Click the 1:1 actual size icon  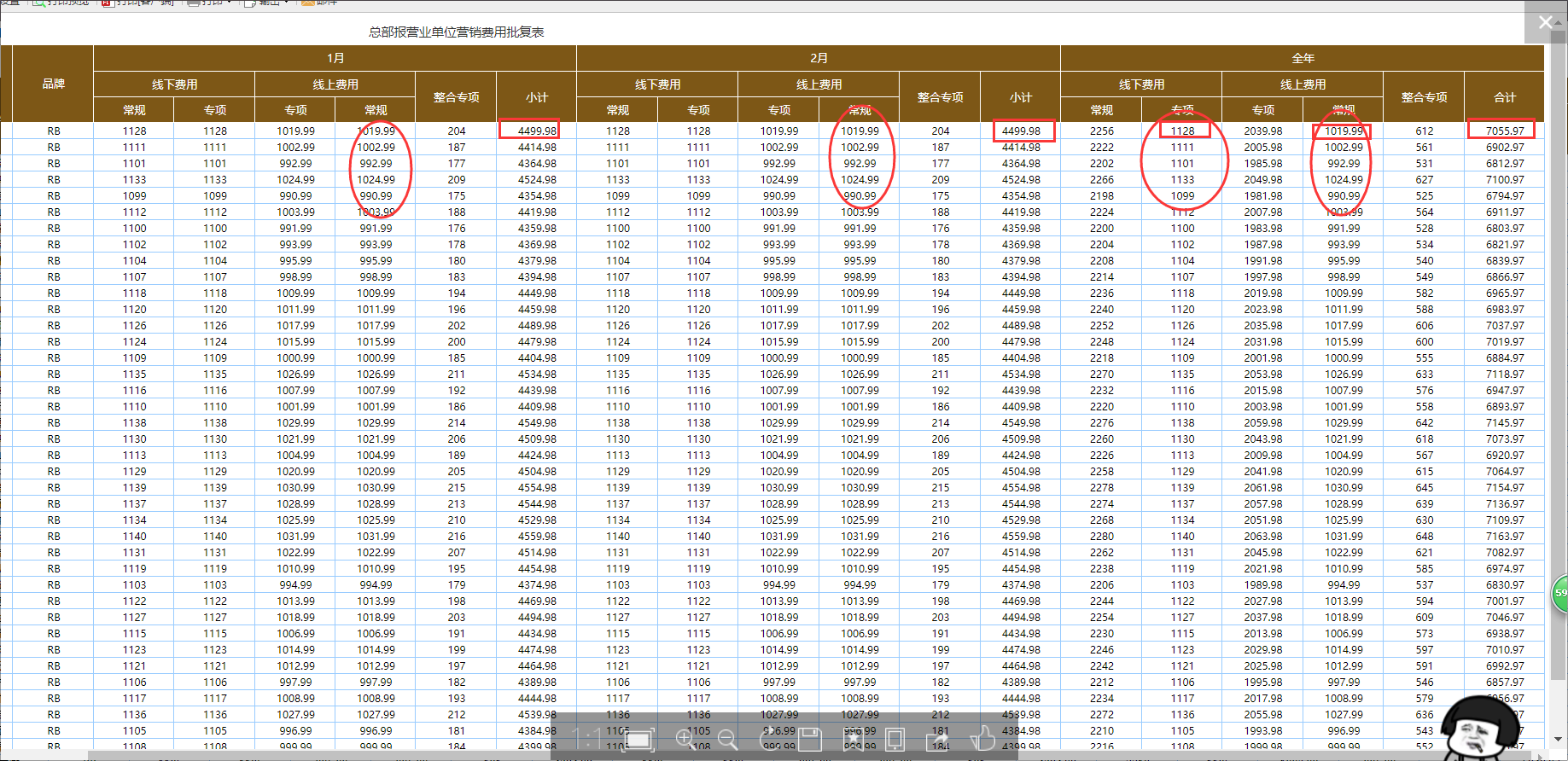pyautogui.click(x=587, y=739)
